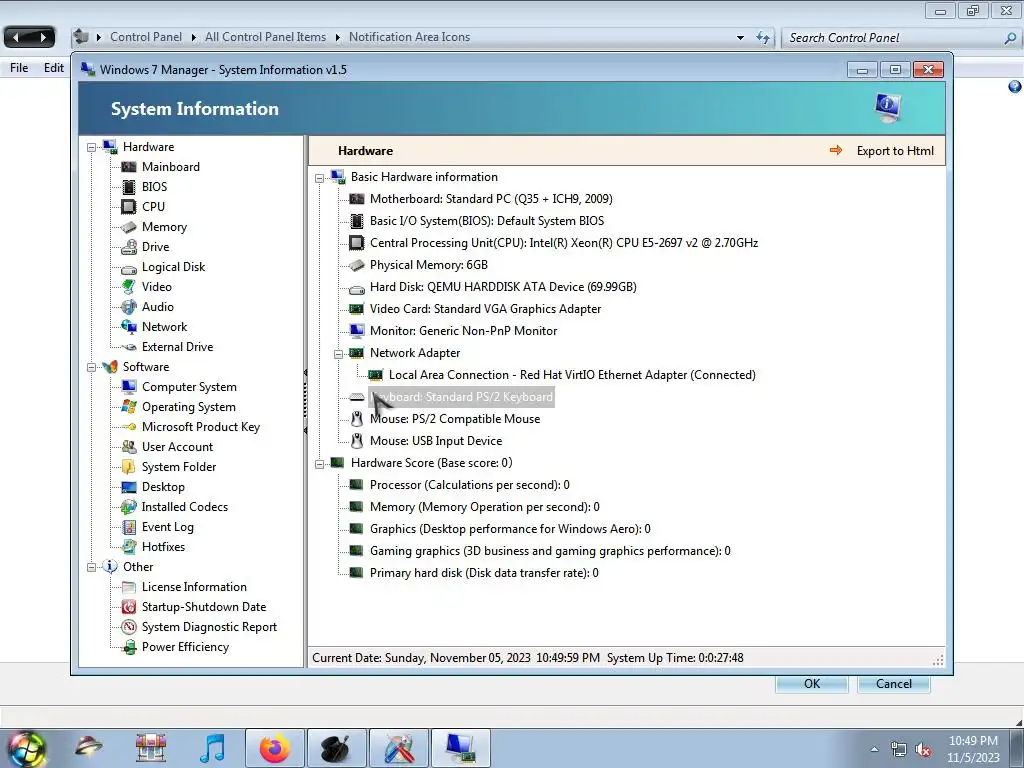
Task: Open the User Account icon
Action: point(129,447)
